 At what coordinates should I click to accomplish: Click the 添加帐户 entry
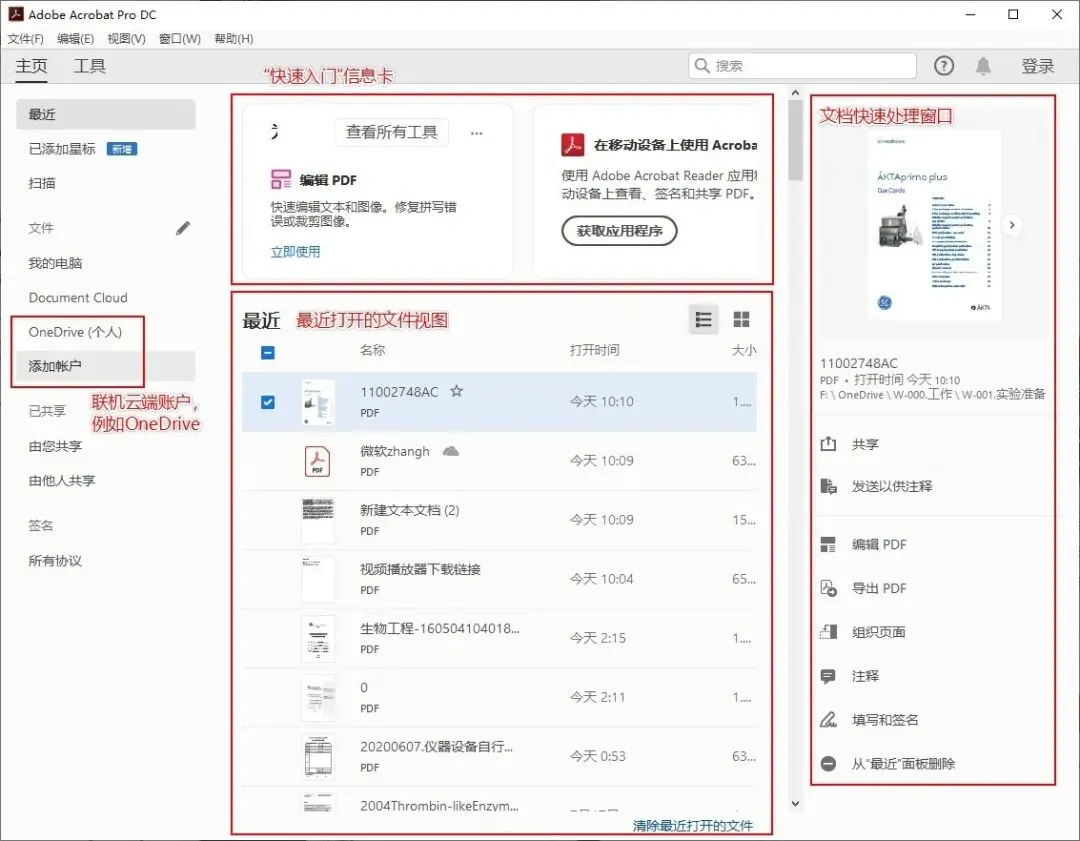(105, 366)
